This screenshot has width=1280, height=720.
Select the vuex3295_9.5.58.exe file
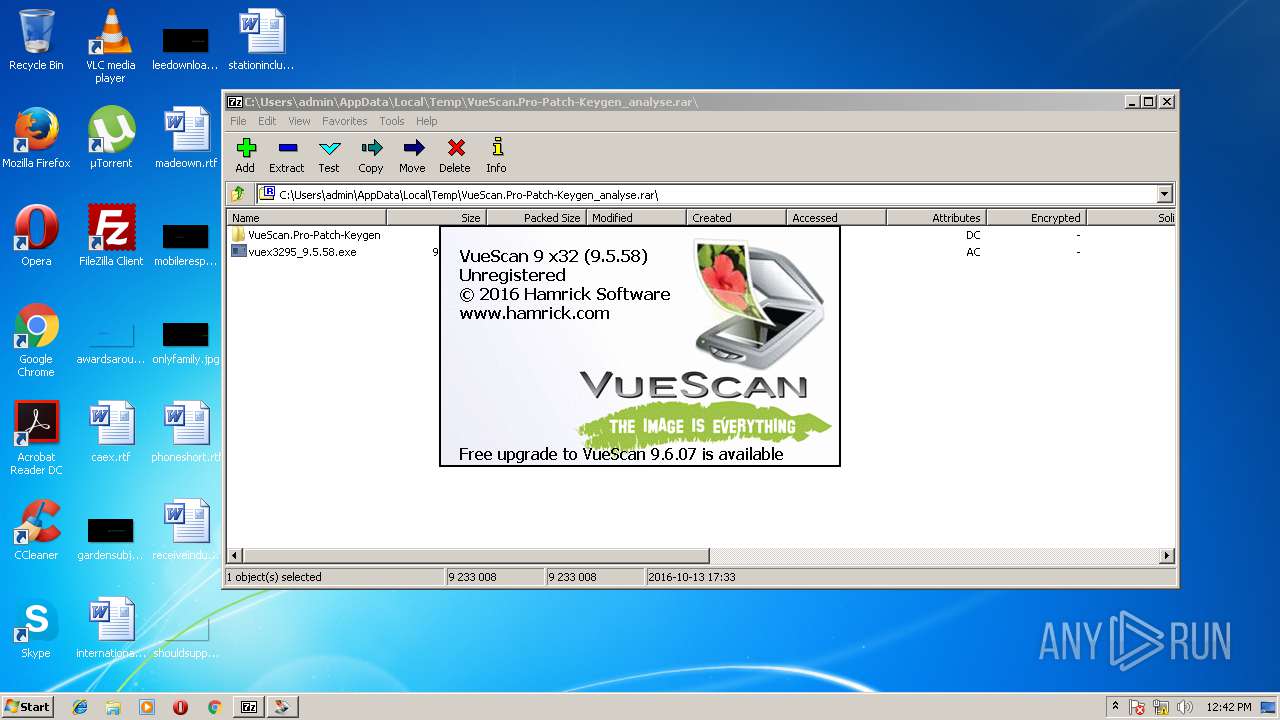click(294, 252)
